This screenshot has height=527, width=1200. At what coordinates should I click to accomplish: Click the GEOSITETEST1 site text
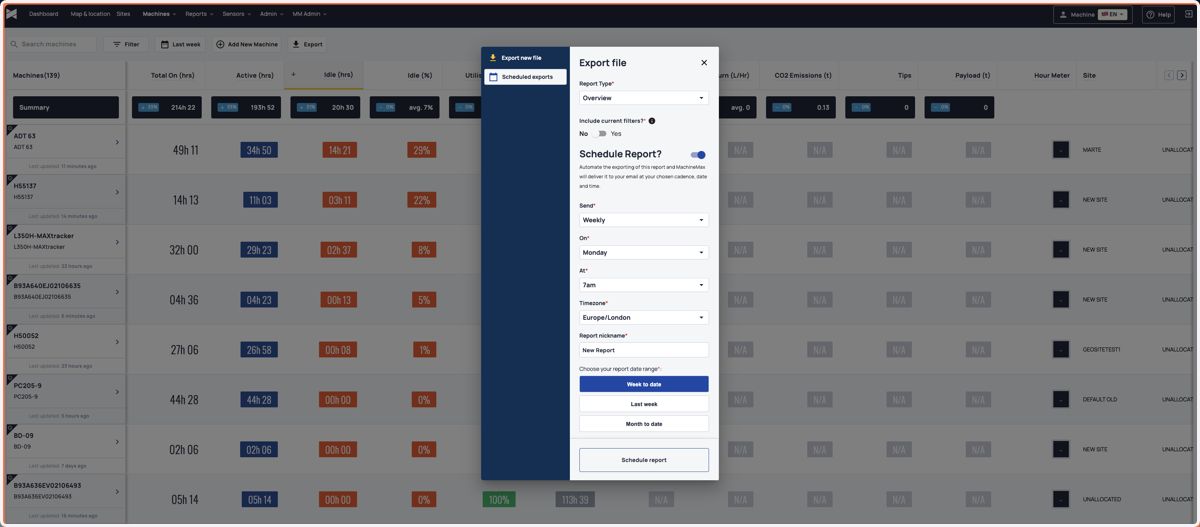(1101, 350)
